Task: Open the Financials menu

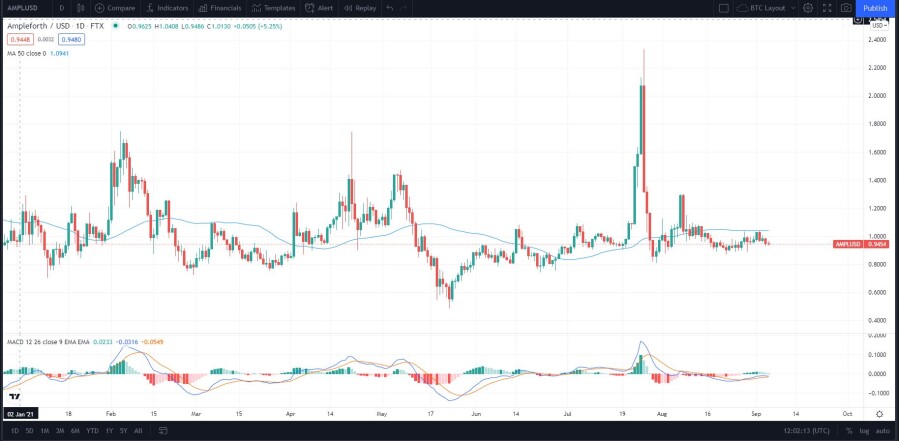Action: (220, 8)
